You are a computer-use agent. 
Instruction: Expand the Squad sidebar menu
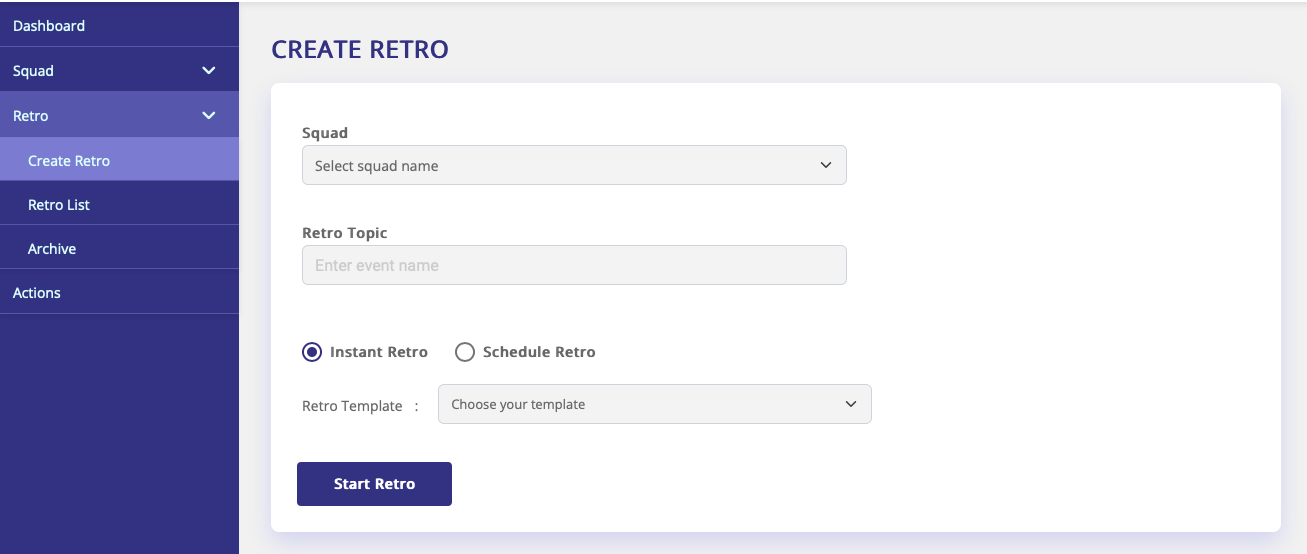coord(34,71)
